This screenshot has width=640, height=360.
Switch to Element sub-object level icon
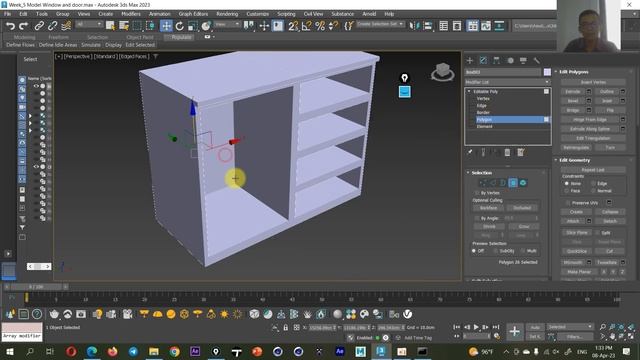(x=523, y=183)
